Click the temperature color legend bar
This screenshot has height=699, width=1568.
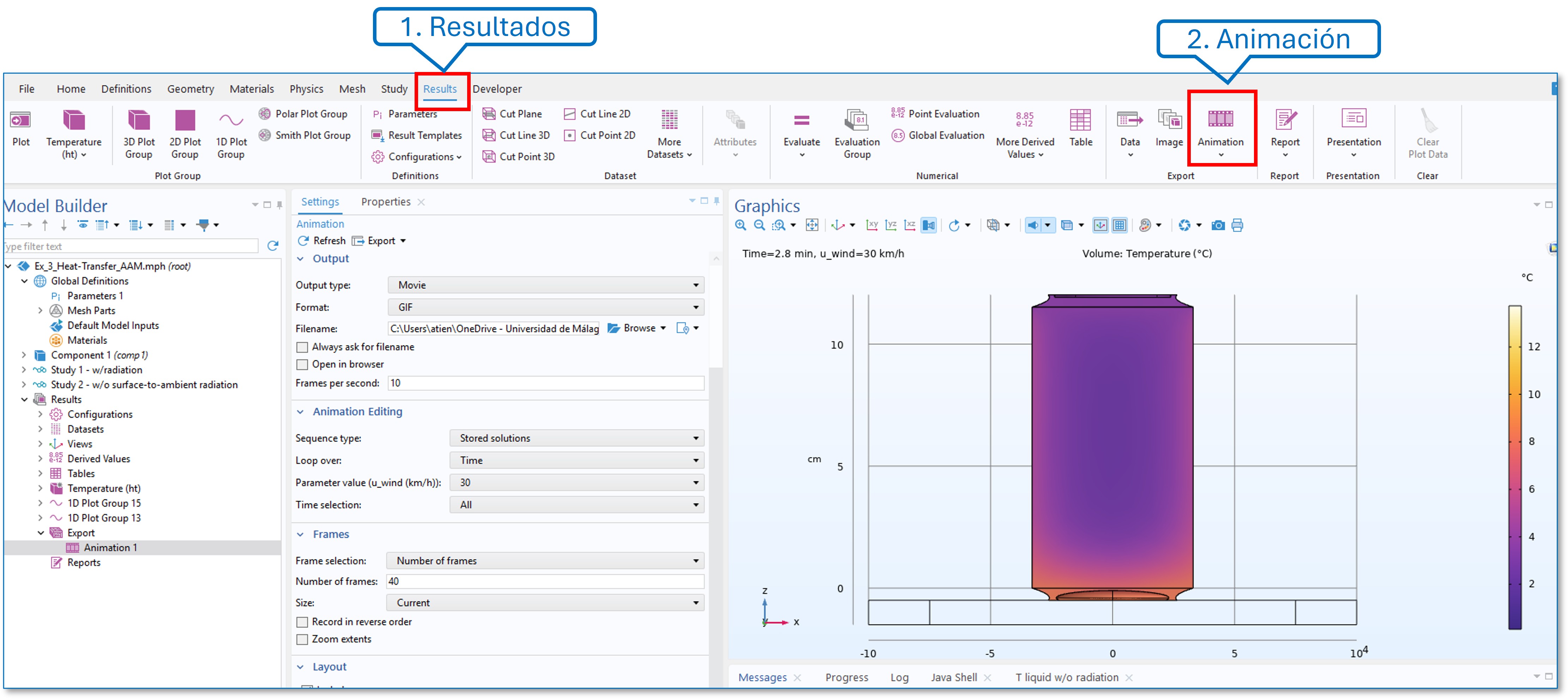click(1514, 467)
